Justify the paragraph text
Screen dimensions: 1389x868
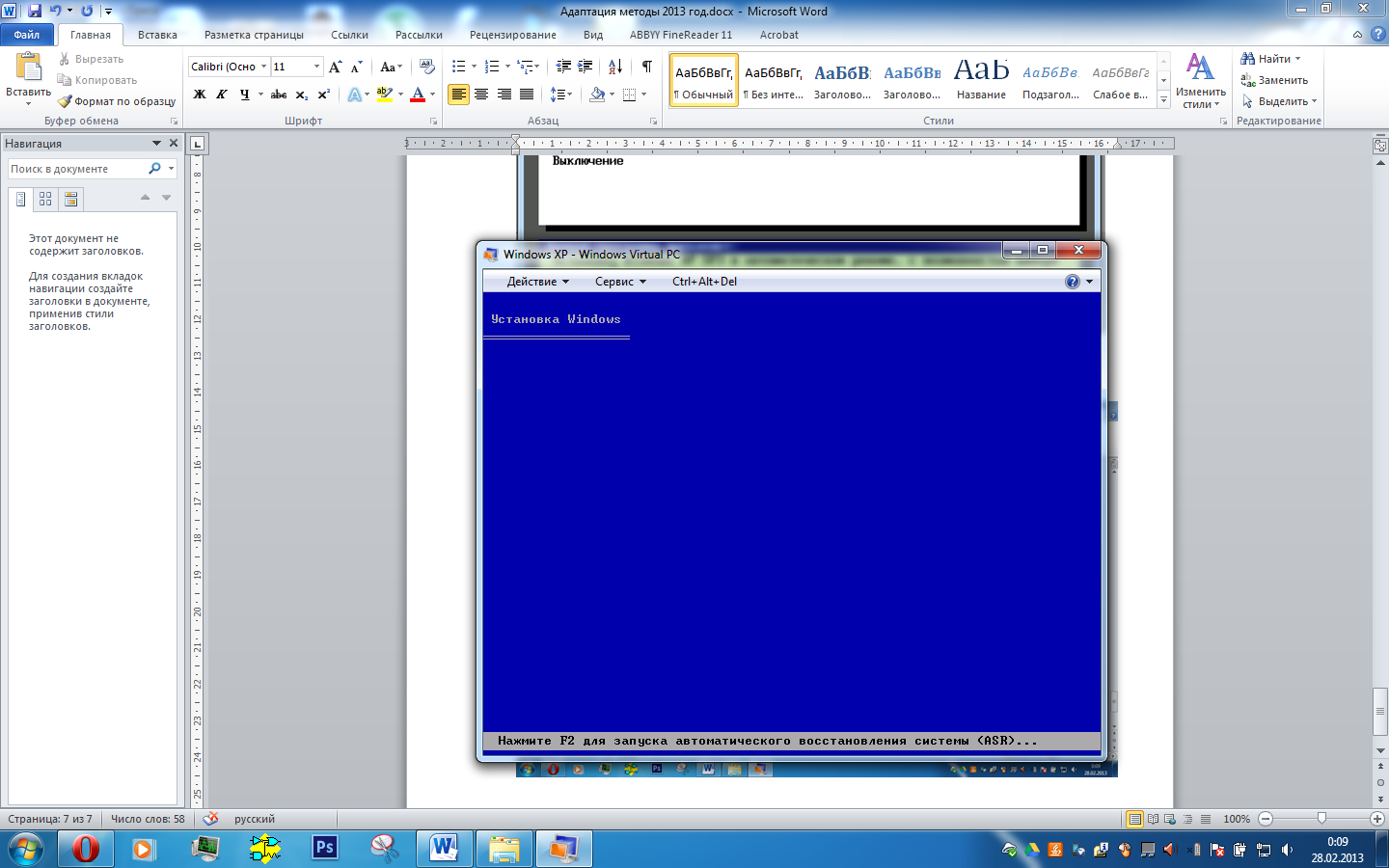pos(527,95)
